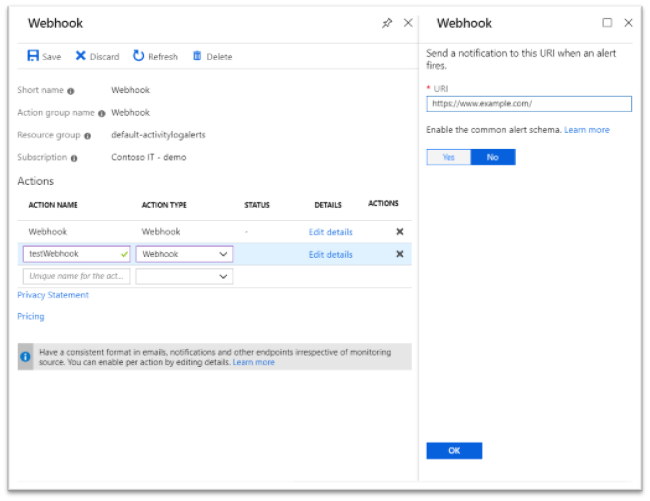This screenshot has width=650, height=501.
Task: Open the Privacy Statement link
Action: [53, 295]
